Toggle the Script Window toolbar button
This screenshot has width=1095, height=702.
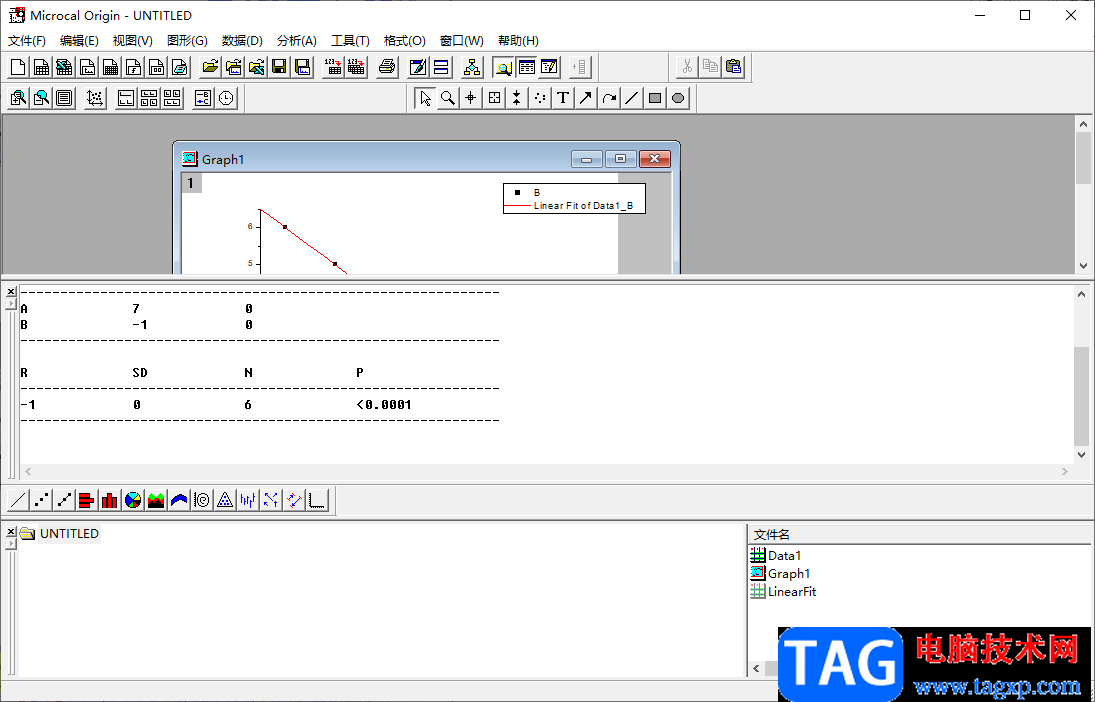(550, 67)
